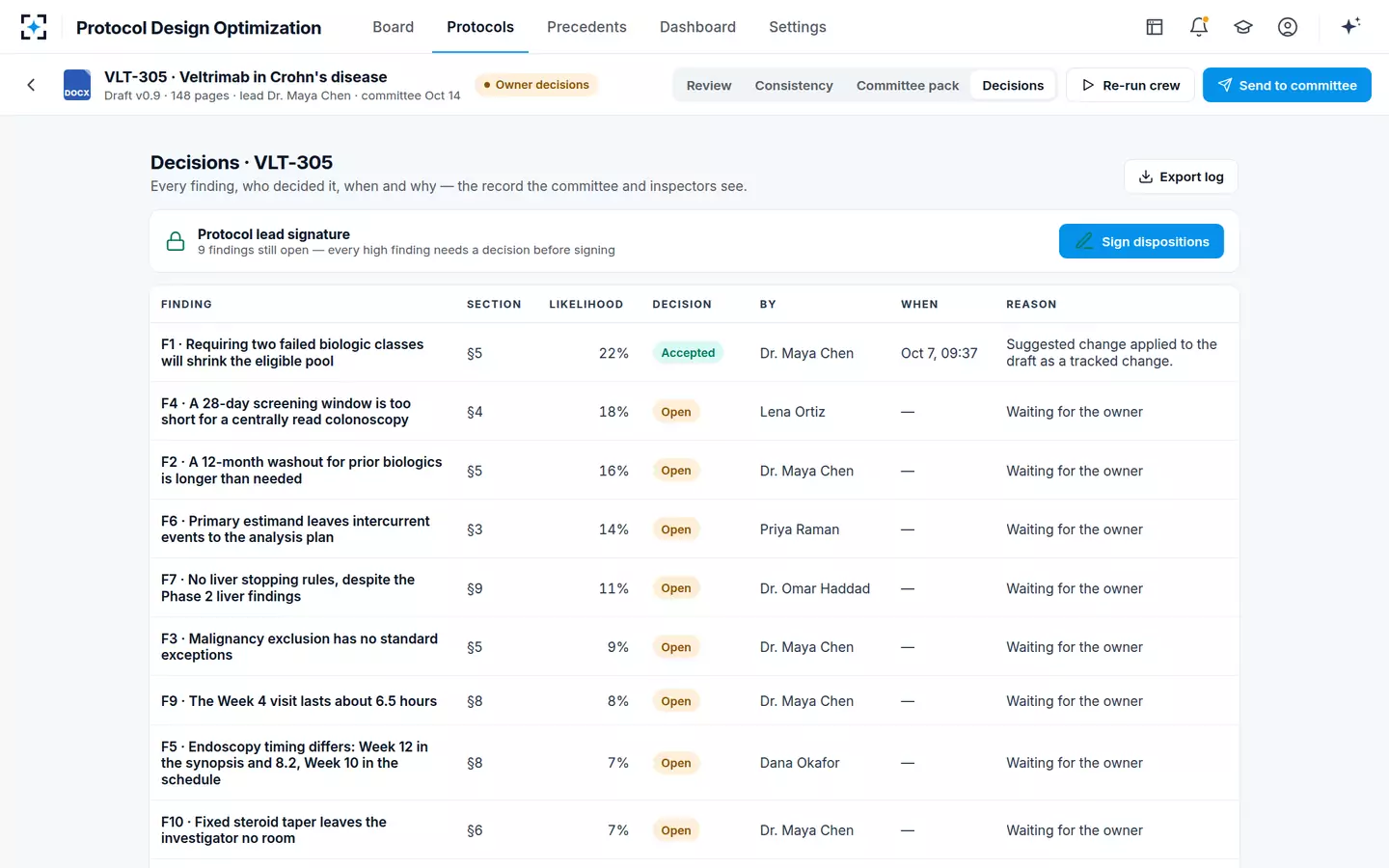Click the 22% likelihood value
This screenshot has height=868, width=1389.
pos(613,353)
